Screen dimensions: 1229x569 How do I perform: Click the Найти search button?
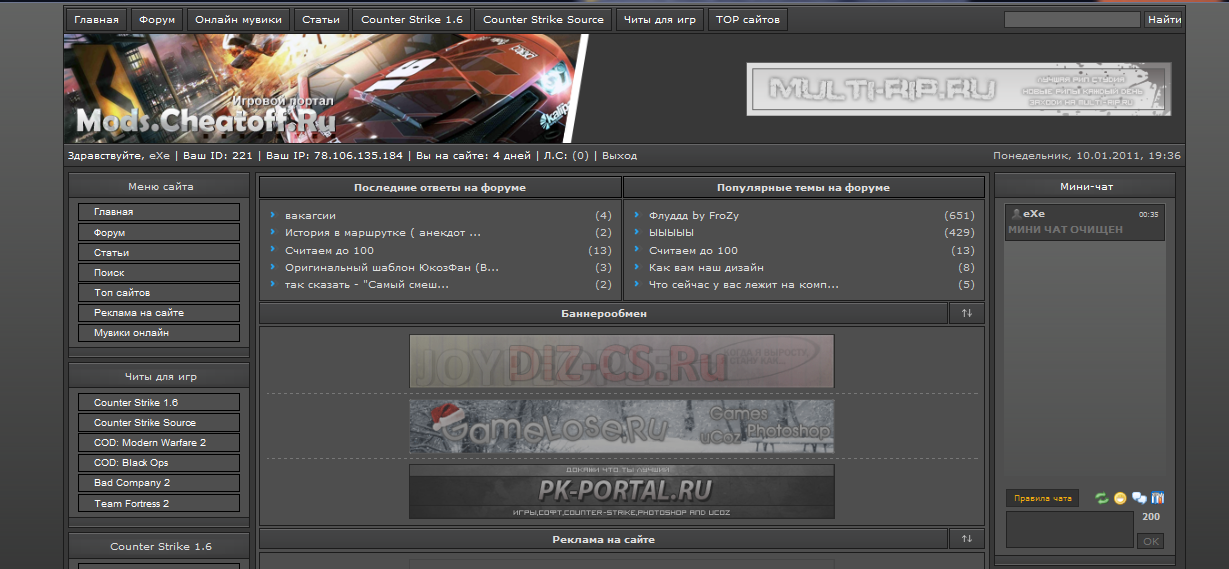[1164, 19]
